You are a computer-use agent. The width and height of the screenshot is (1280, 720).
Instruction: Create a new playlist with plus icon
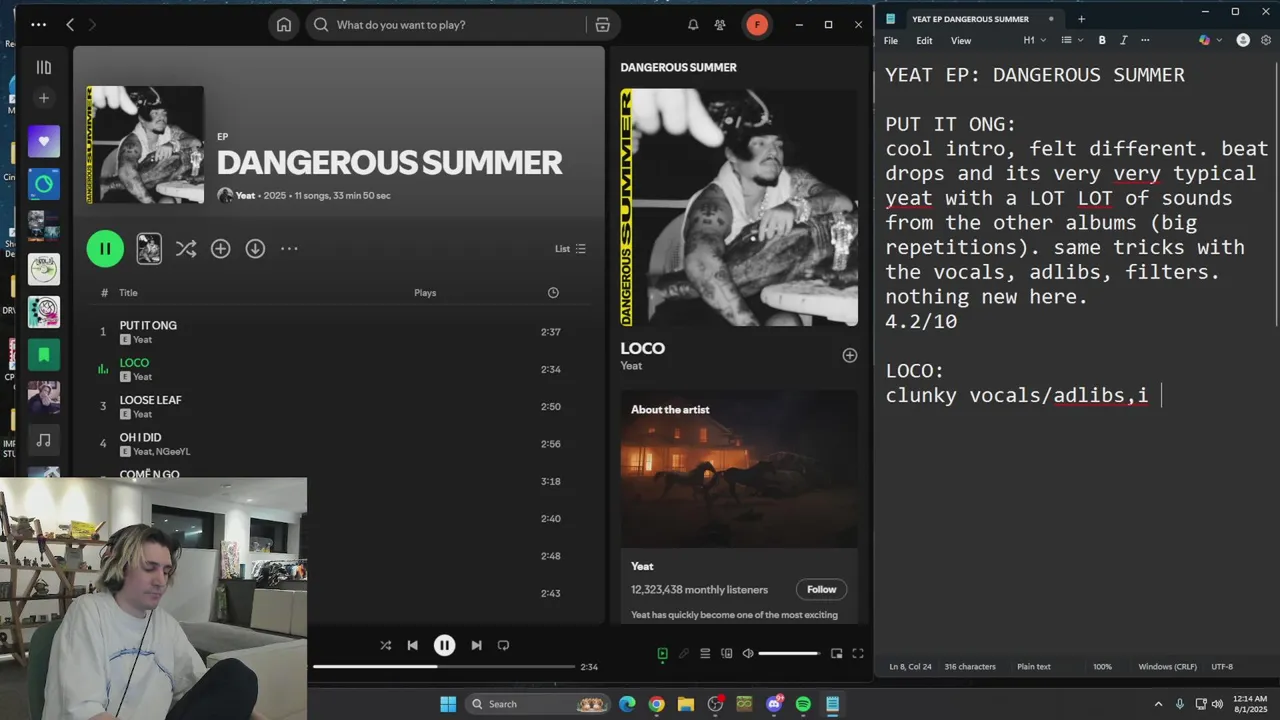(x=44, y=98)
